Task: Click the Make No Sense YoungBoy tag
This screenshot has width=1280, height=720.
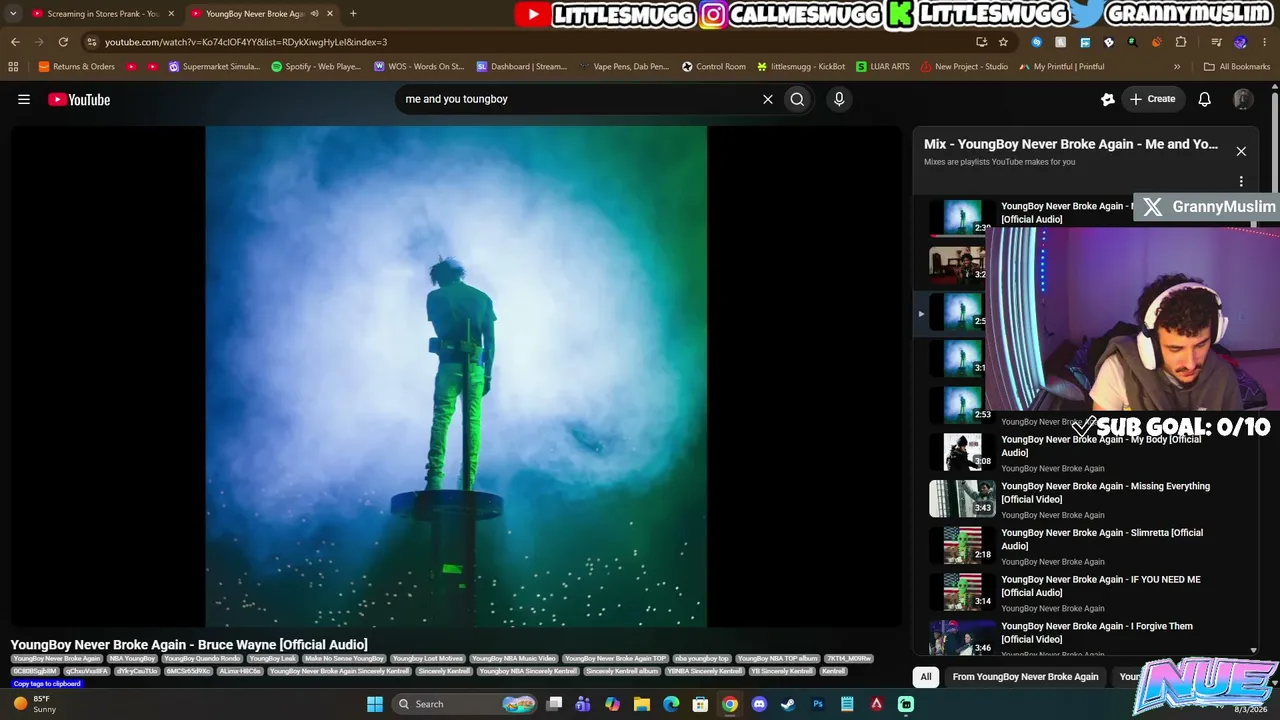Action: [x=345, y=659]
